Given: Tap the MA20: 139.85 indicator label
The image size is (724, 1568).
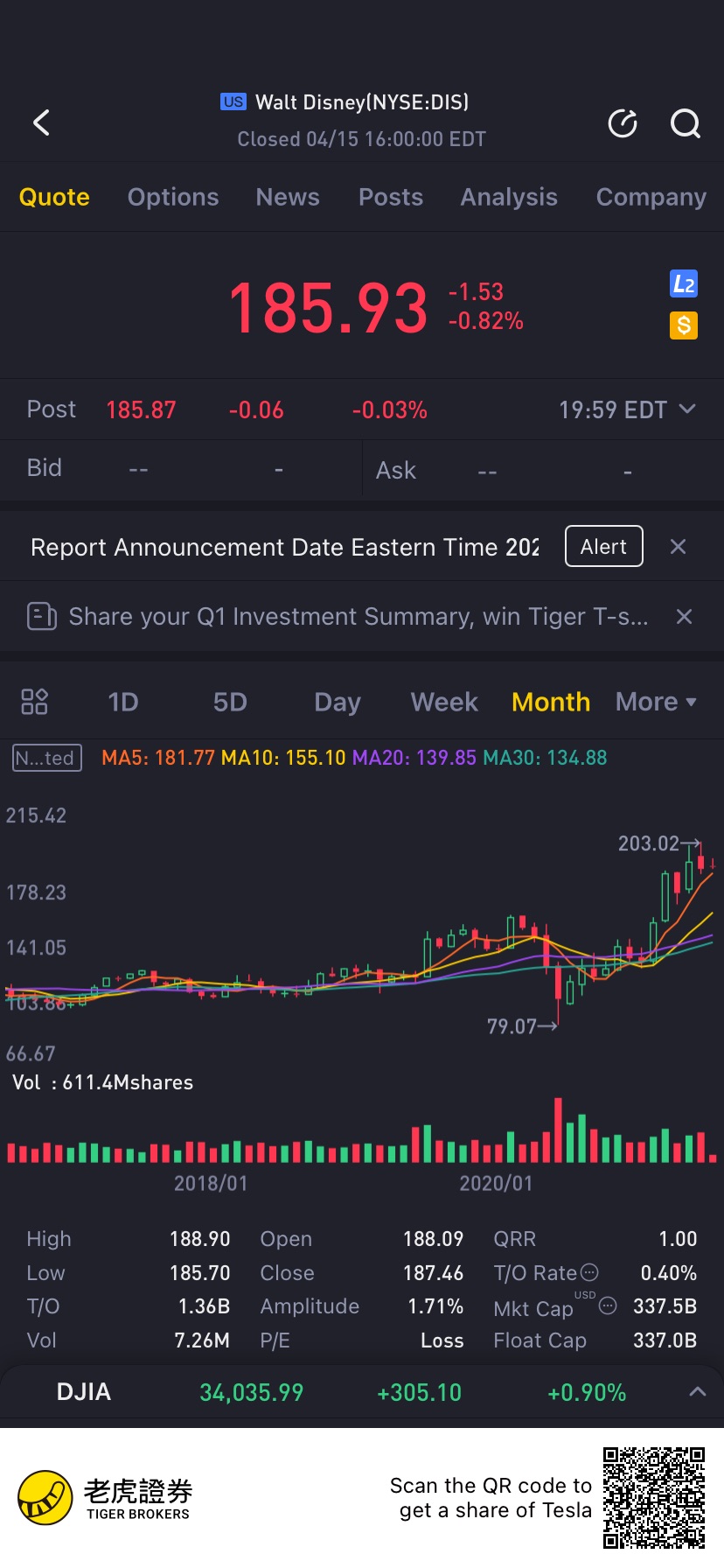Looking at the screenshot, I should [x=414, y=758].
